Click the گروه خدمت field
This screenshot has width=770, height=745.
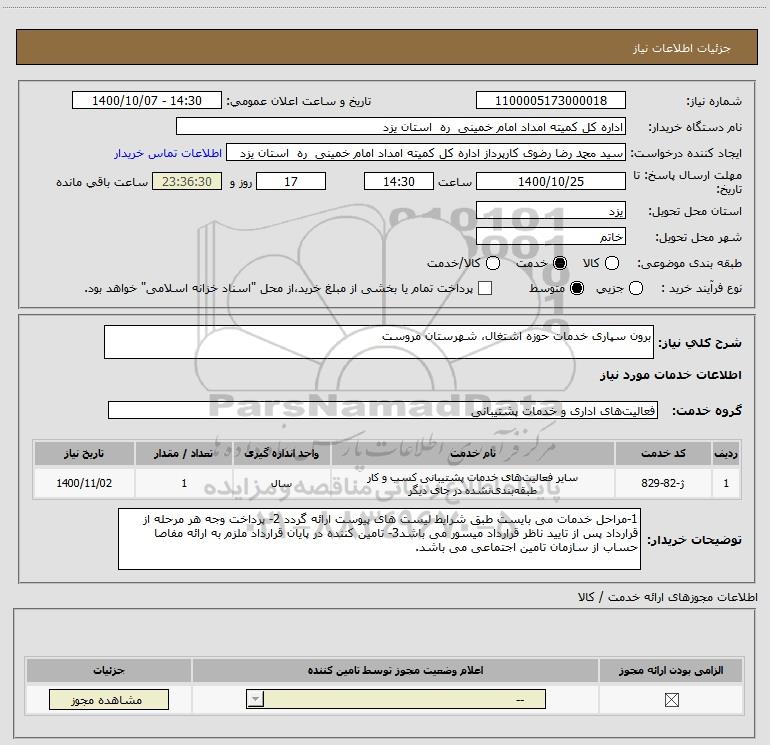pyautogui.click(x=383, y=410)
